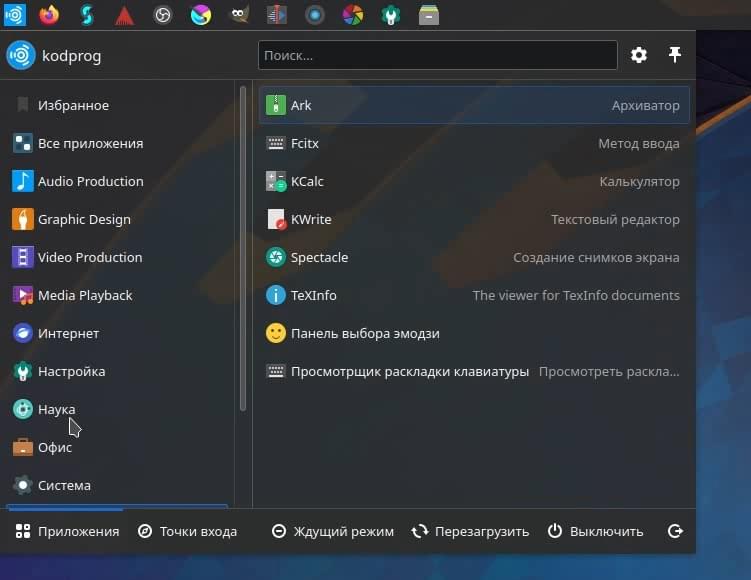The width and height of the screenshot is (751, 580).
Task: Open the blue circle app in panel
Action: point(315,15)
